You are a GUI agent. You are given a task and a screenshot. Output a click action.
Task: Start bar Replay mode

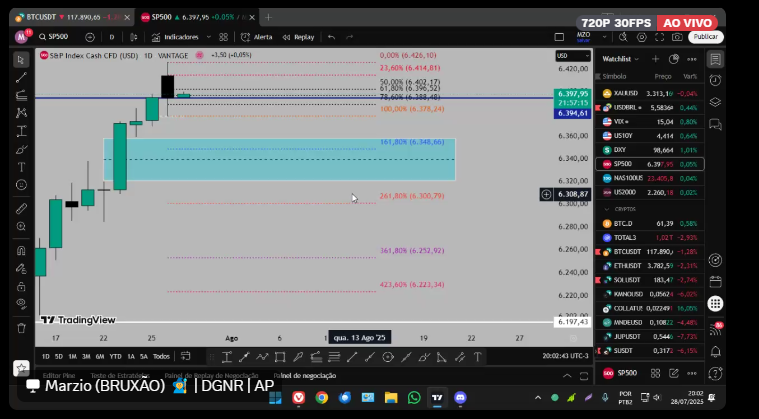298,37
